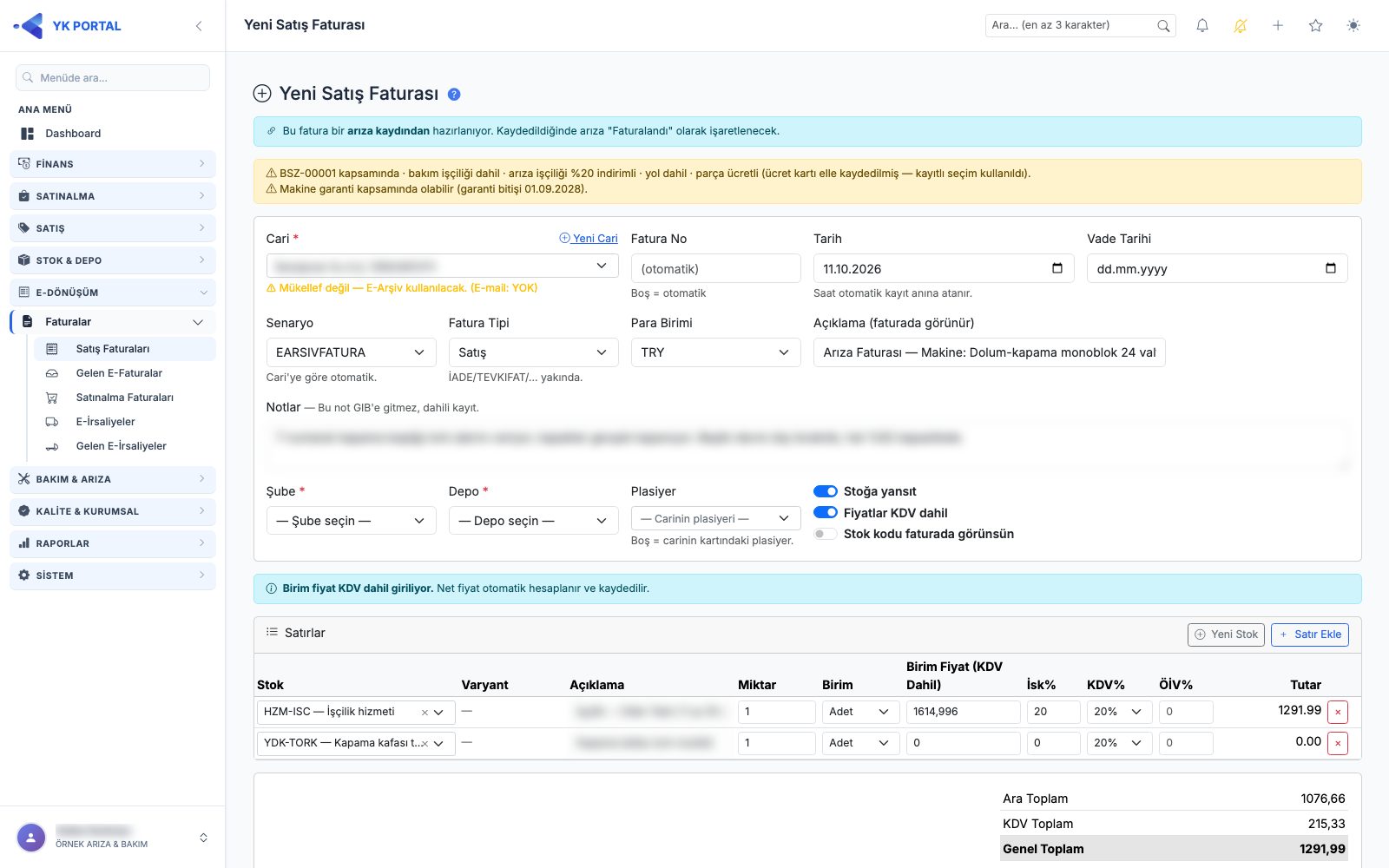Viewport: 1389px width, 868px height.
Task: Toggle Stoğa yansıt switch
Action: (x=826, y=491)
